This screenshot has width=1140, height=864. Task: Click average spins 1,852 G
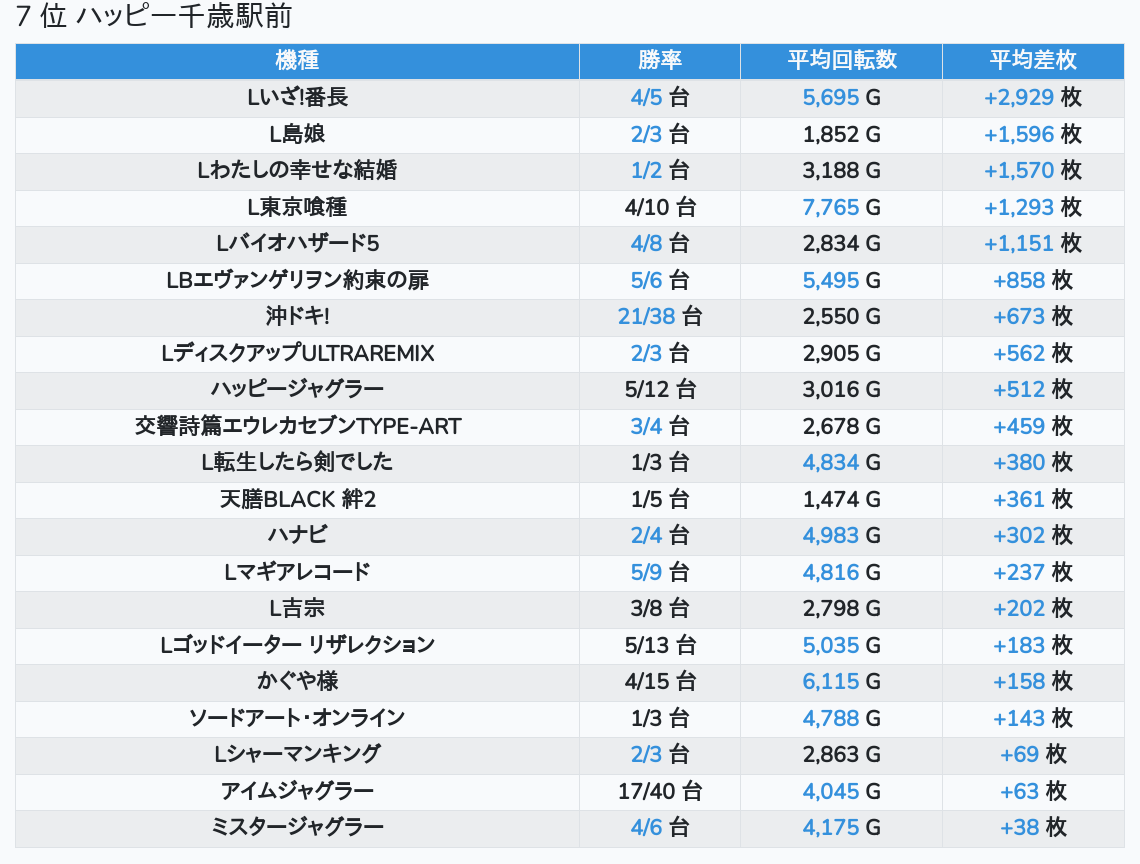coord(841,135)
